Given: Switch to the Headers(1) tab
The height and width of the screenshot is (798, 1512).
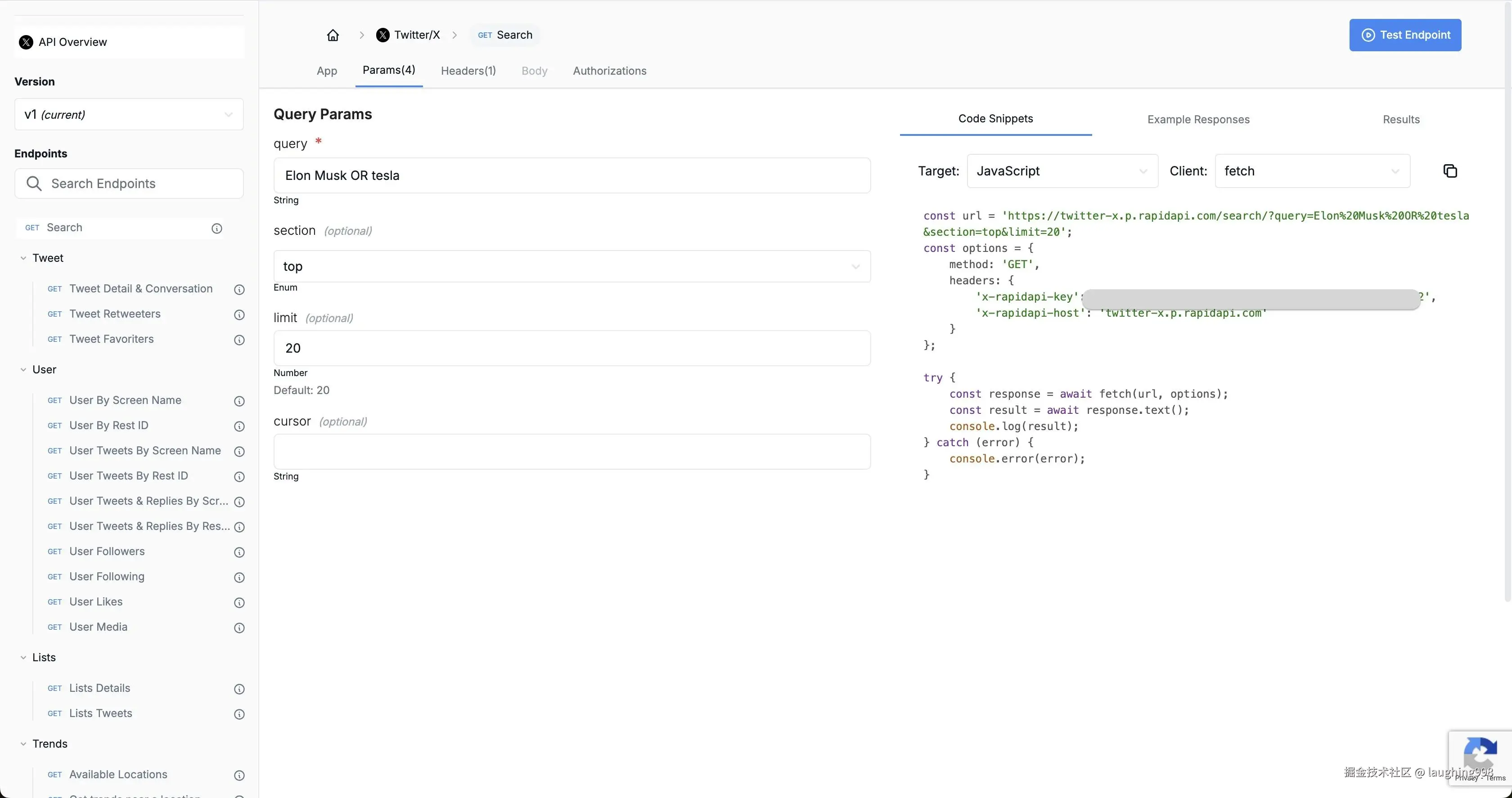Looking at the screenshot, I should tap(468, 71).
